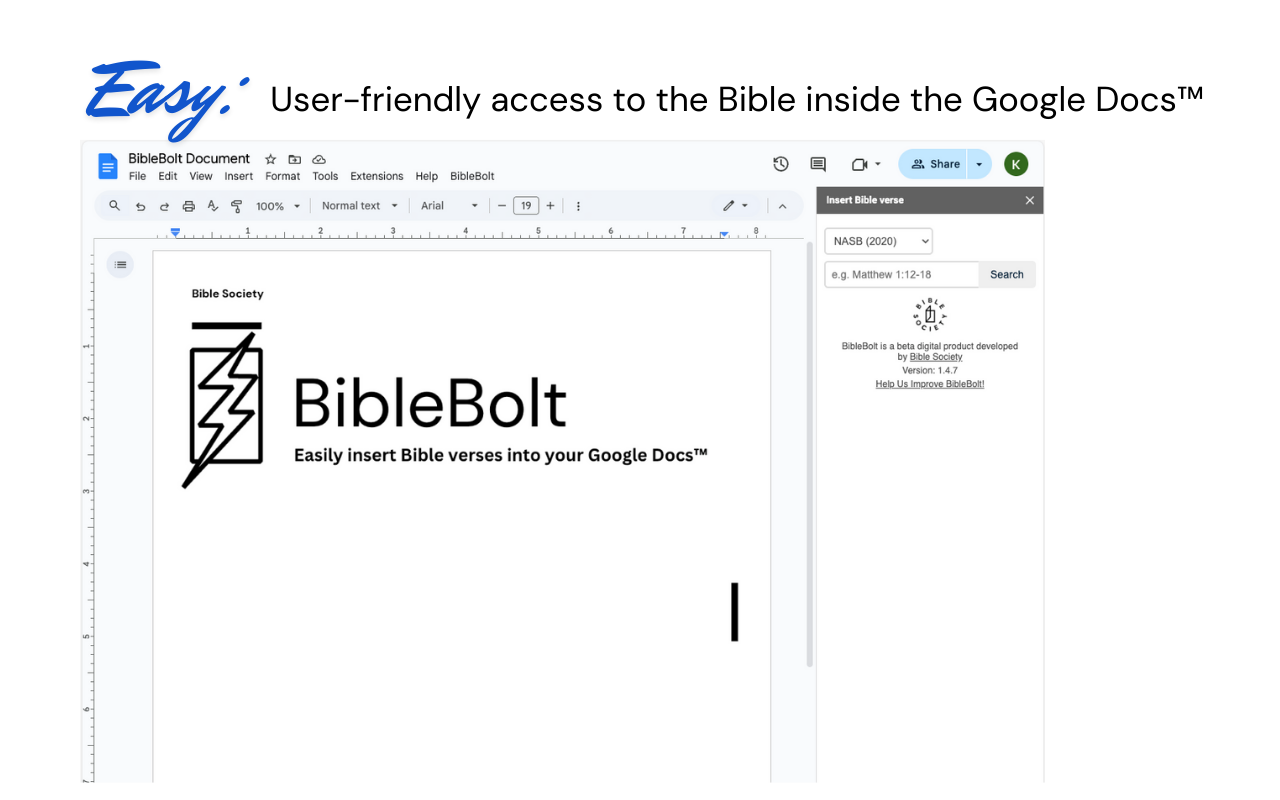This screenshot has width=1280, height=800.
Task: Click the document vertical scrollbar
Action: [810, 456]
